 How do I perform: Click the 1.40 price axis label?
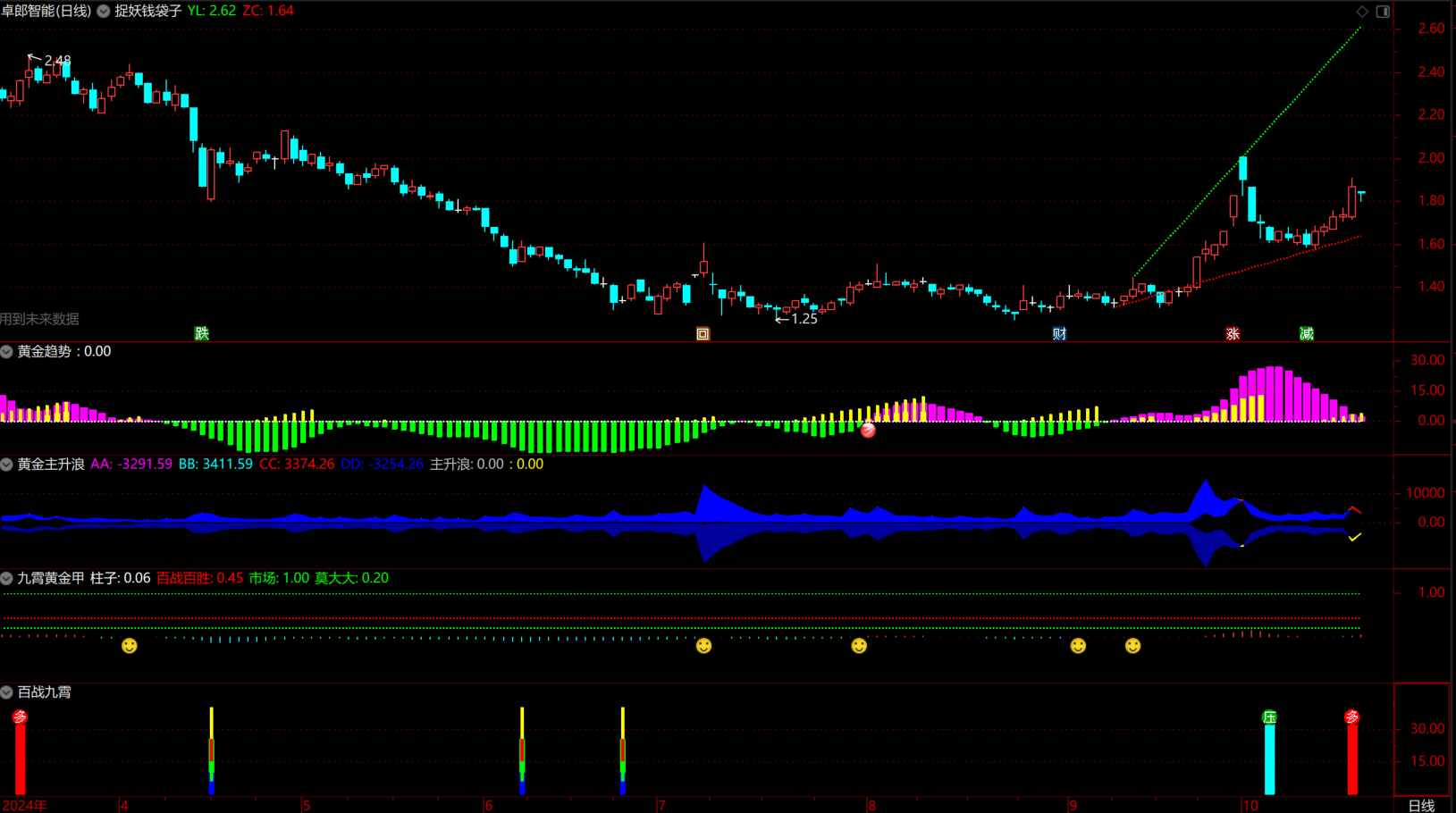point(1431,287)
